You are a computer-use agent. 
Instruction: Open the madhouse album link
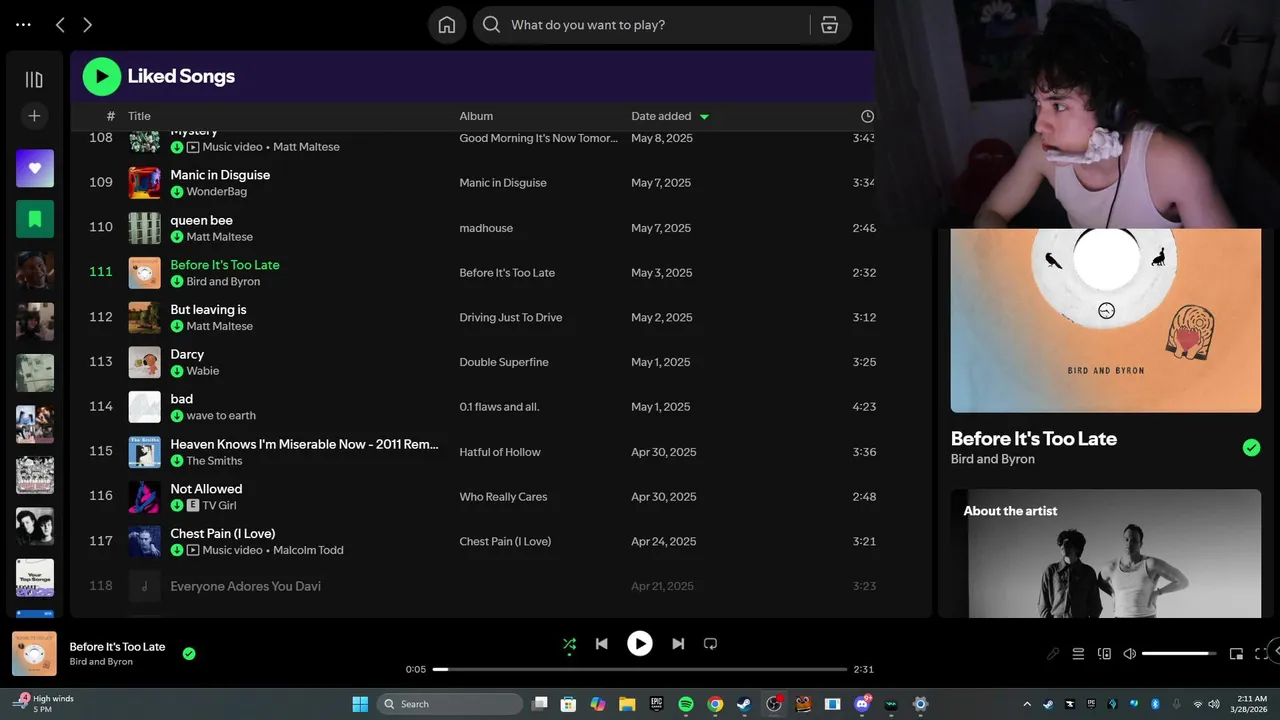486,228
